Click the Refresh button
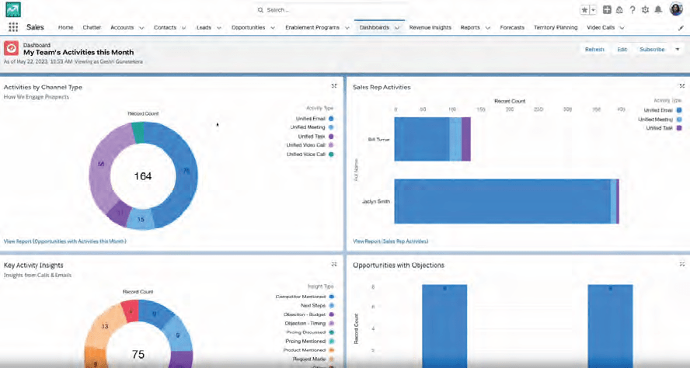Screen dimensions: 690x368 click(595, 49)
